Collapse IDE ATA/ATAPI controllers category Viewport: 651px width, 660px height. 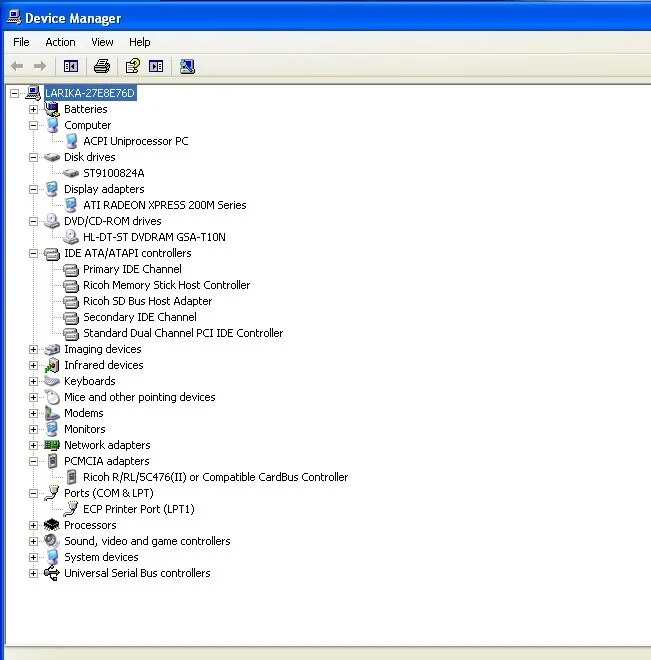tap(33, 253)
